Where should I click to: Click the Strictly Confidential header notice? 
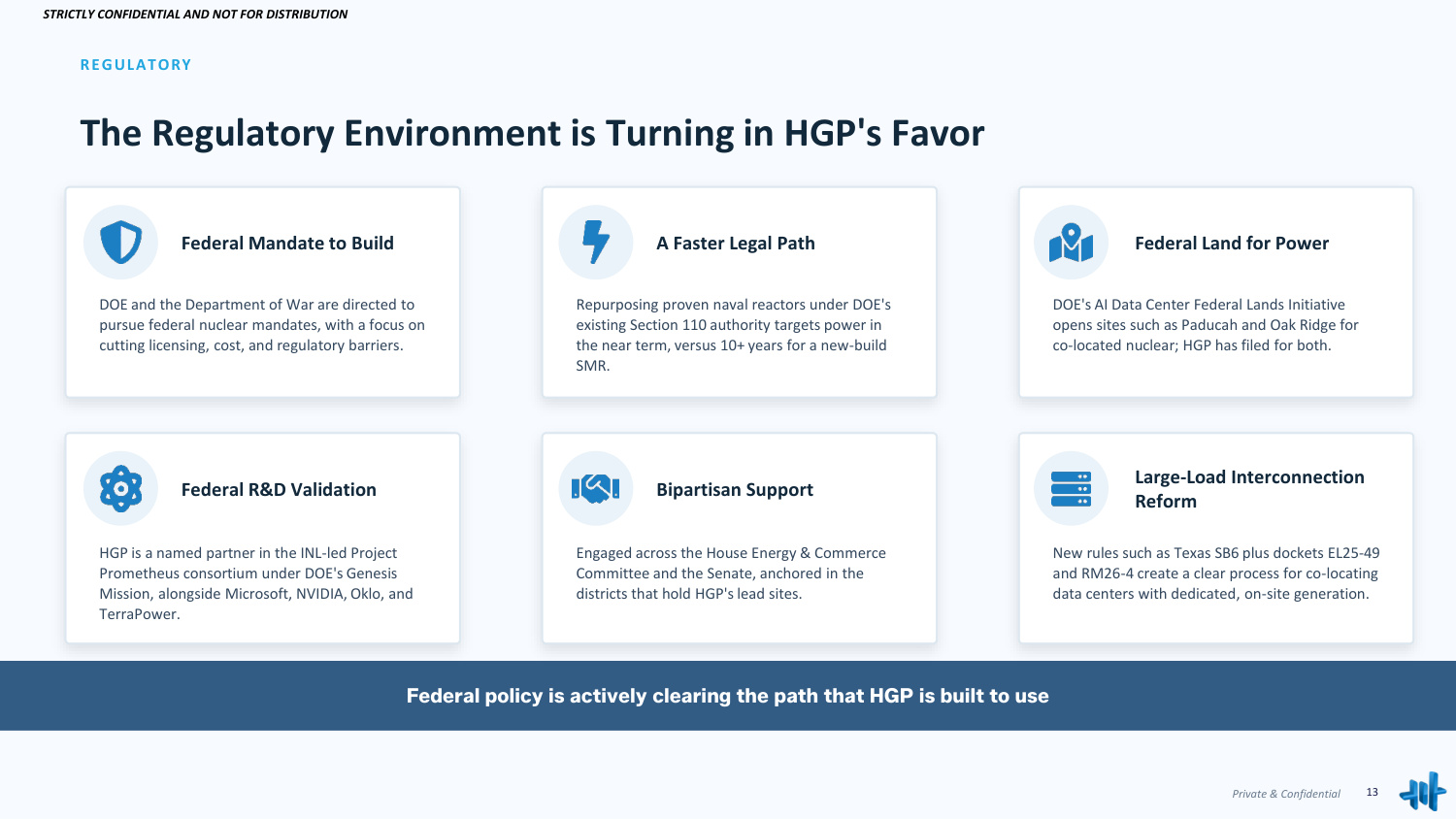pyautogui.click(x=195, y=15)
